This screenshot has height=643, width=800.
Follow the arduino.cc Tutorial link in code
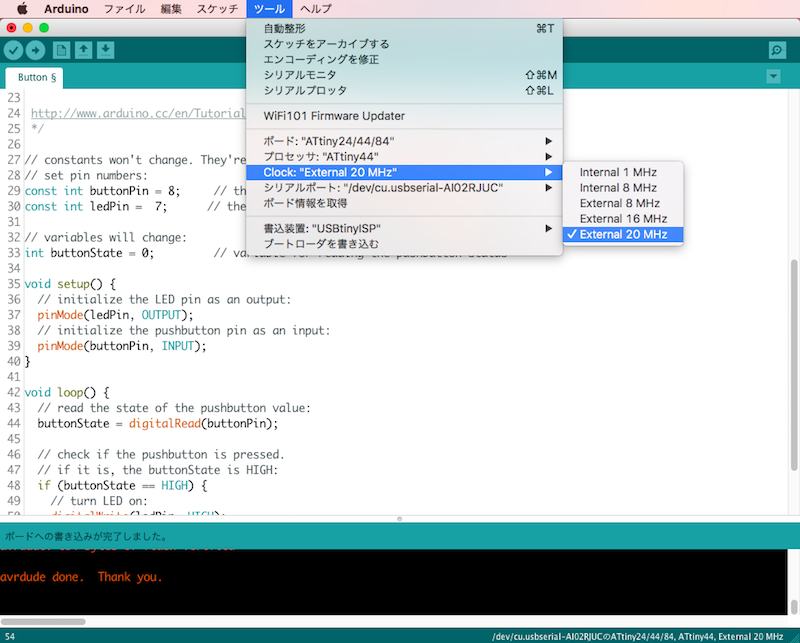pos(138,113)
